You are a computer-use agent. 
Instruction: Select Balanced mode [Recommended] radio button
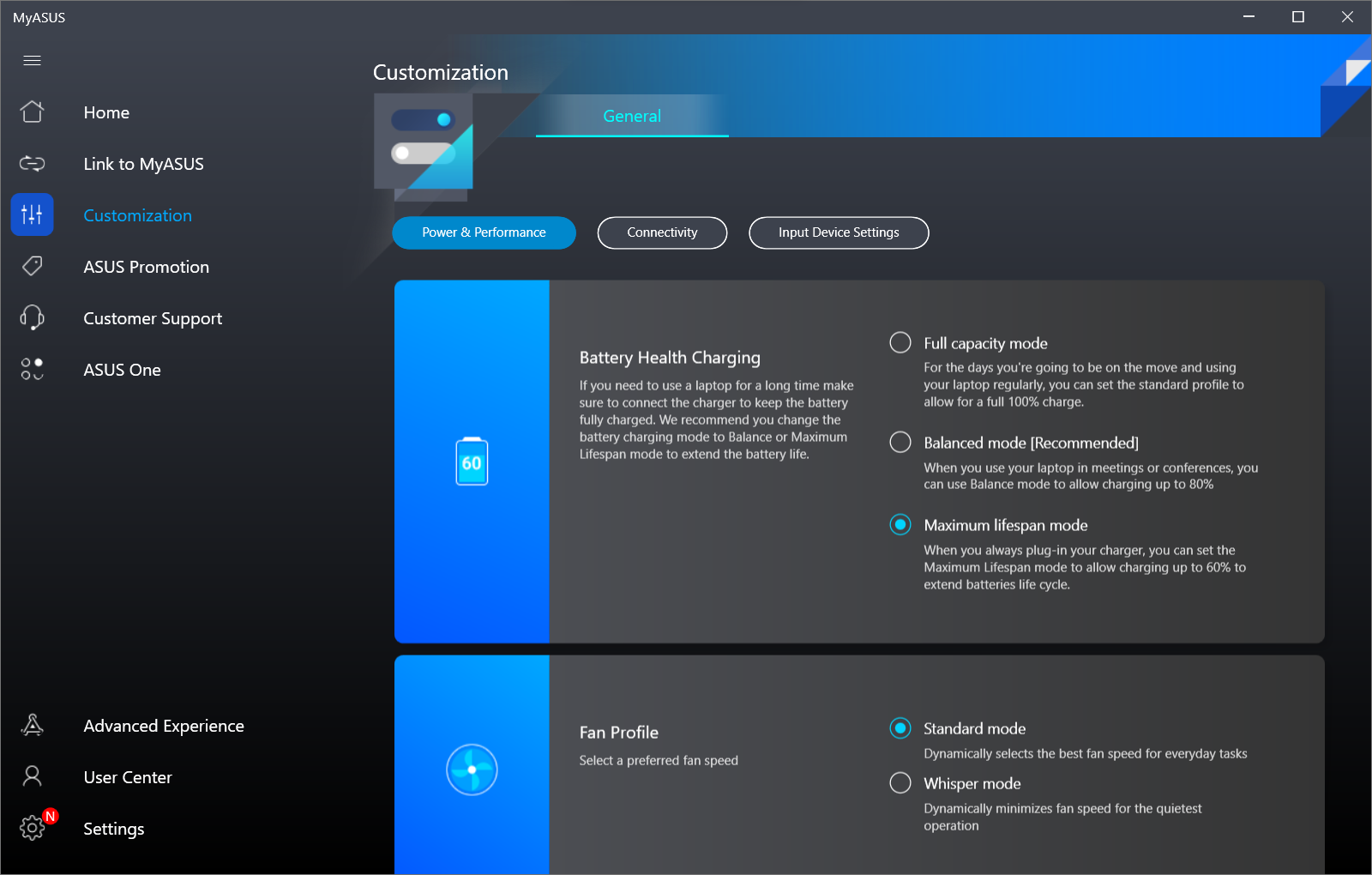coord(900,442)
